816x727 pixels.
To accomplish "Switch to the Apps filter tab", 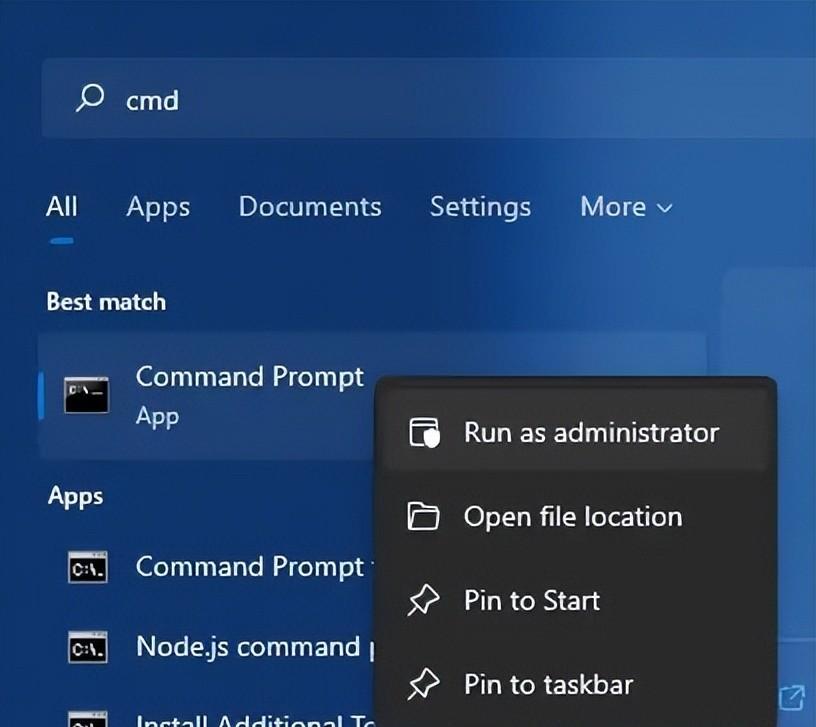I will [x=158, y=208].
